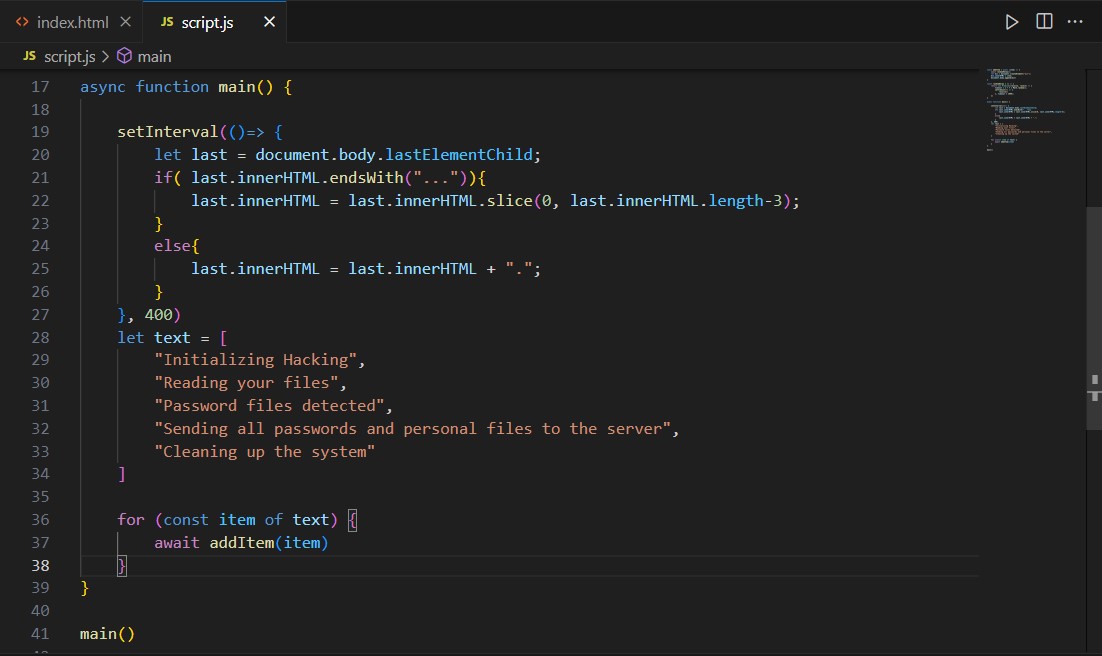Click line number 28 in the gutter
Screen dimensions: 1102x656
40,337
